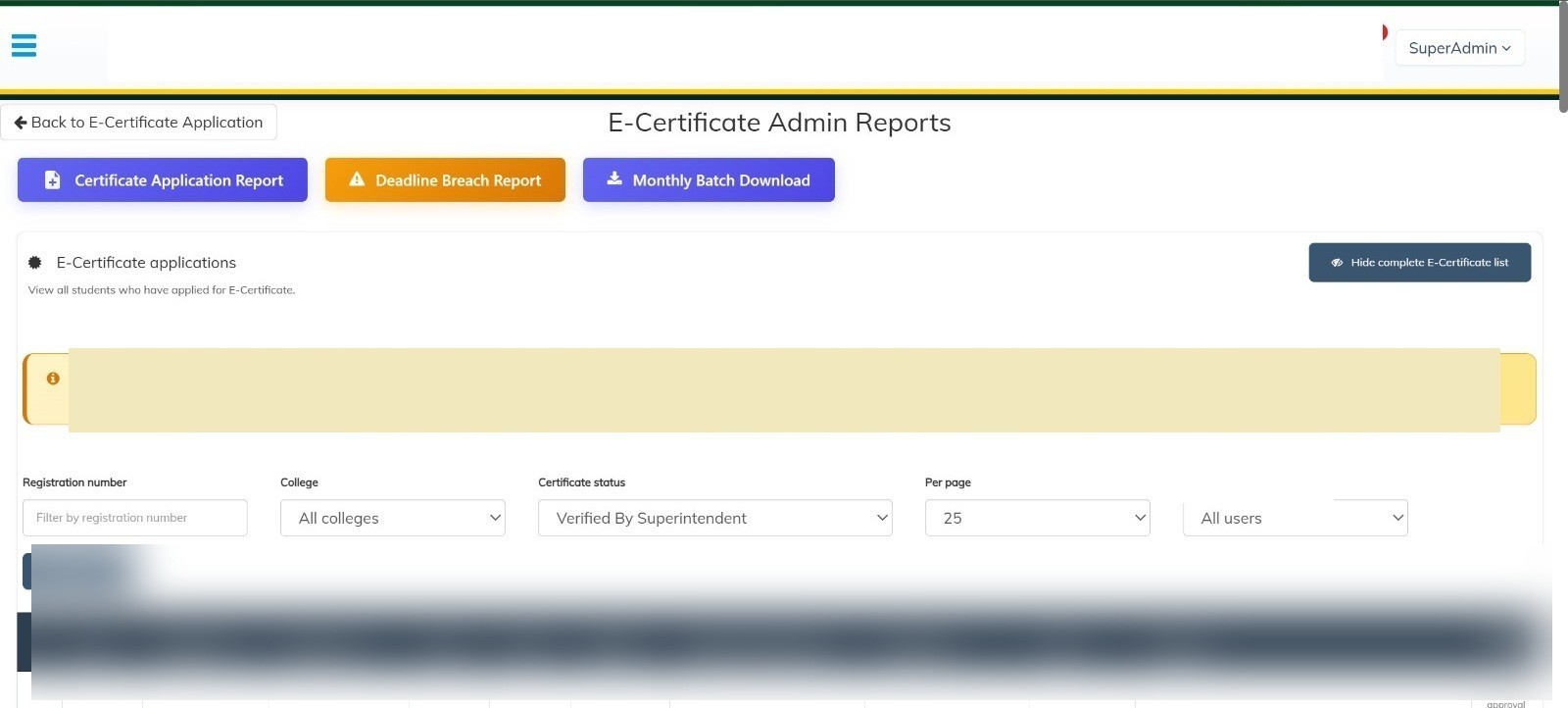The height and width of the screenshot is (708, 1568).
Task: Click the College label
Action: tap(299, 482)
